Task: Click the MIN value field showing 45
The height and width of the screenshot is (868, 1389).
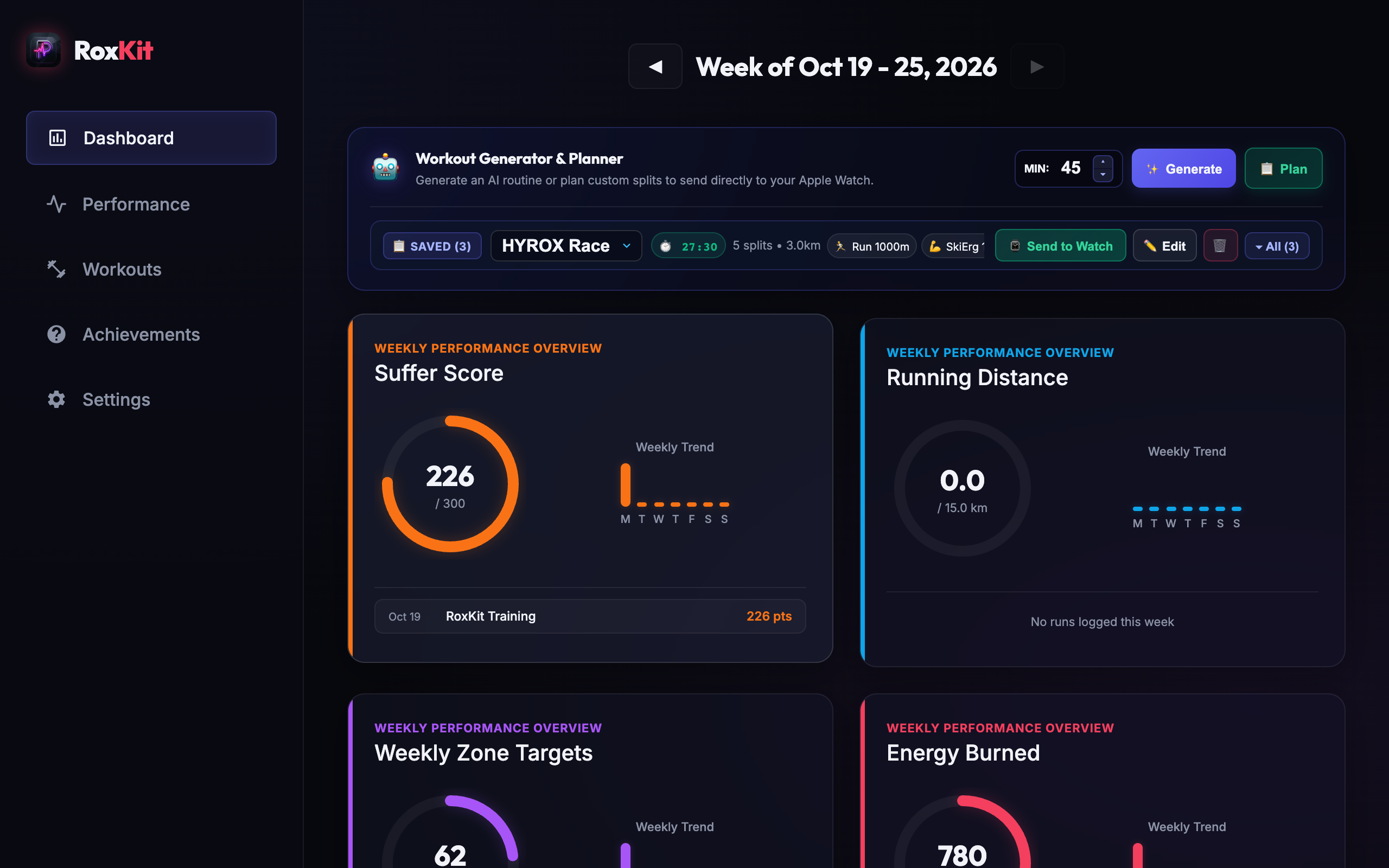Action: (1071, 168)
